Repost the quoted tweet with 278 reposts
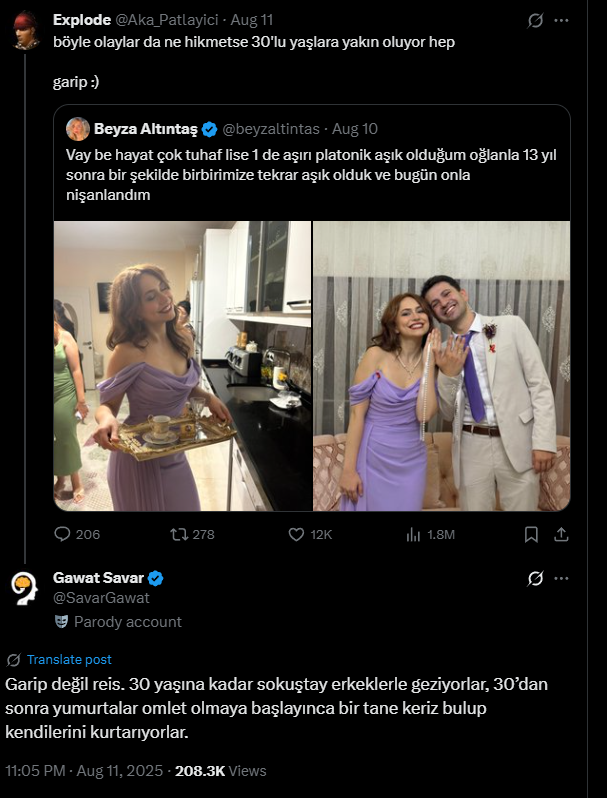The image size is (607, 798). coord(180,534)
